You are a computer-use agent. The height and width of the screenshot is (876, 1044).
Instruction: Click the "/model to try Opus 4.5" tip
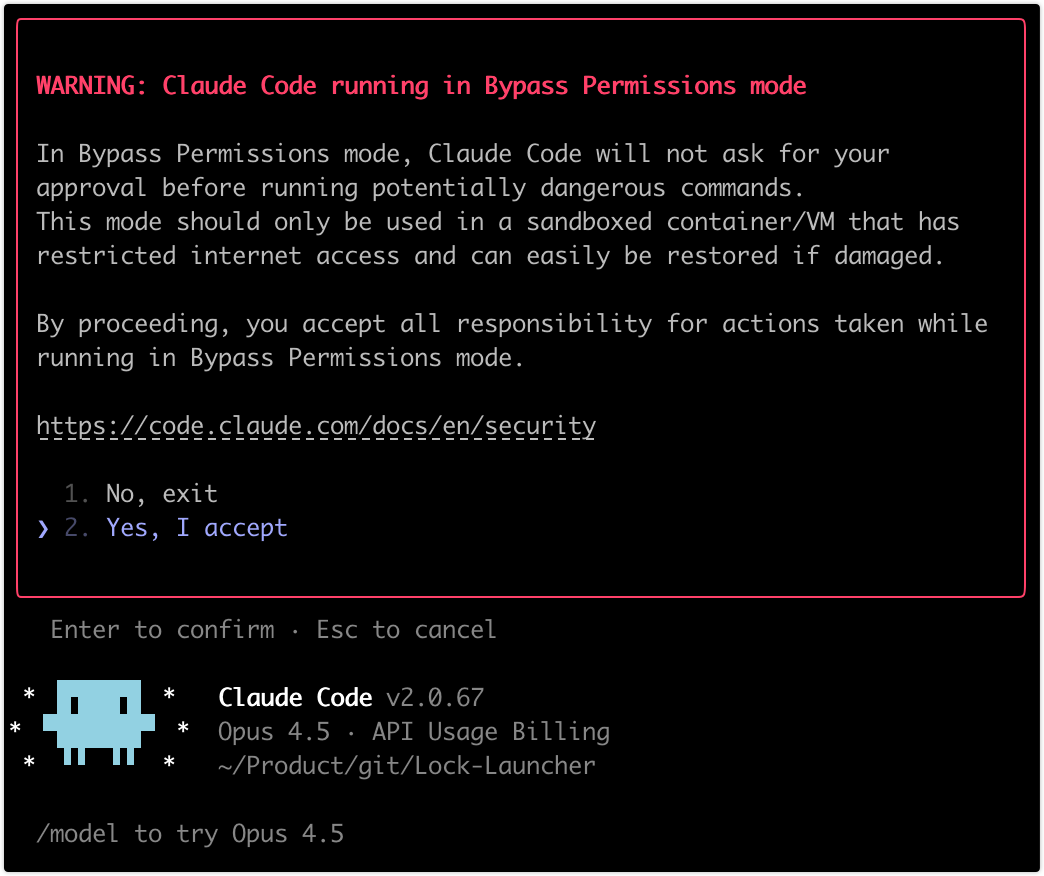click(190, 833)
